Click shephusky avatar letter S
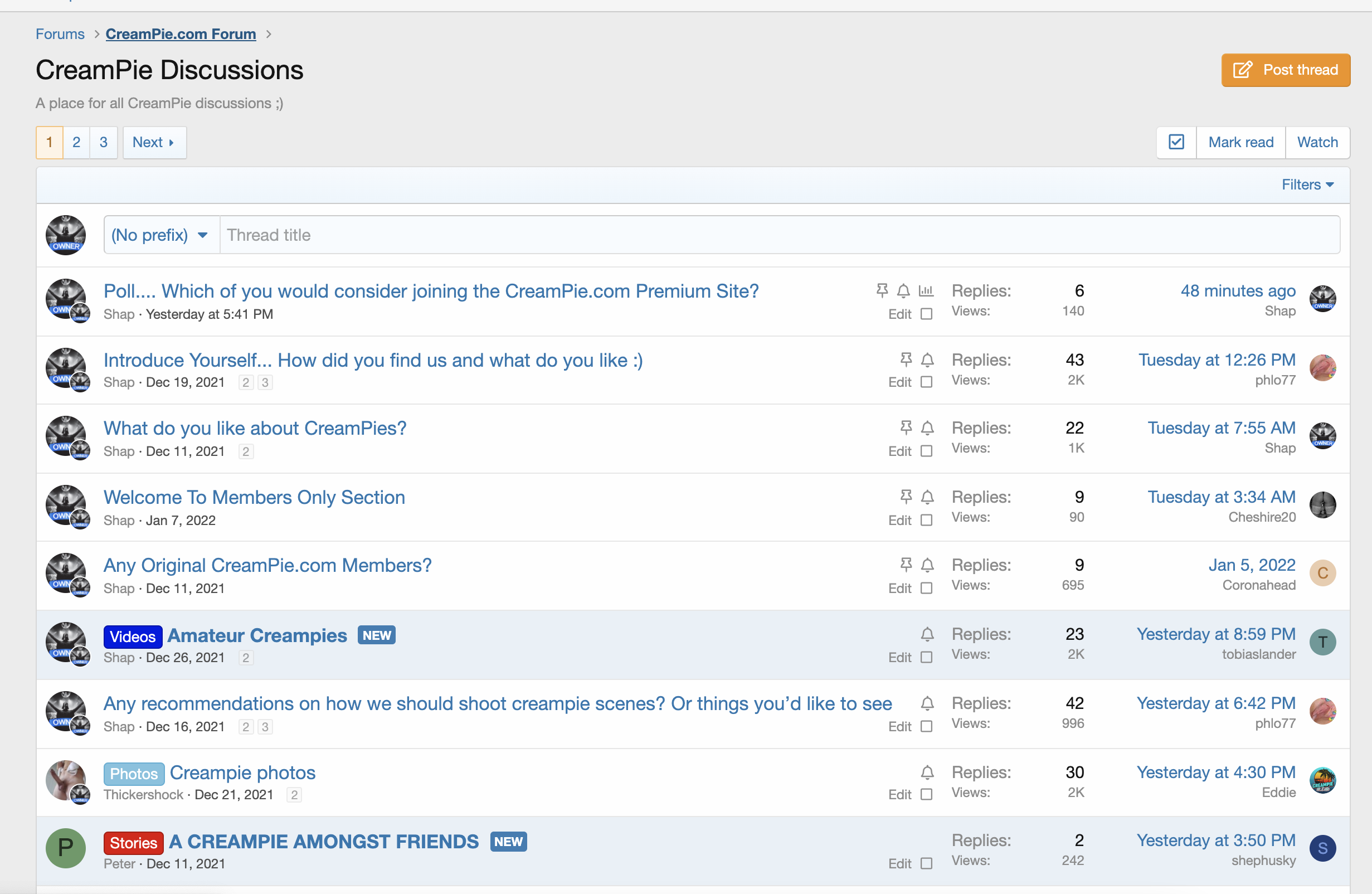 coord(1322,848)
